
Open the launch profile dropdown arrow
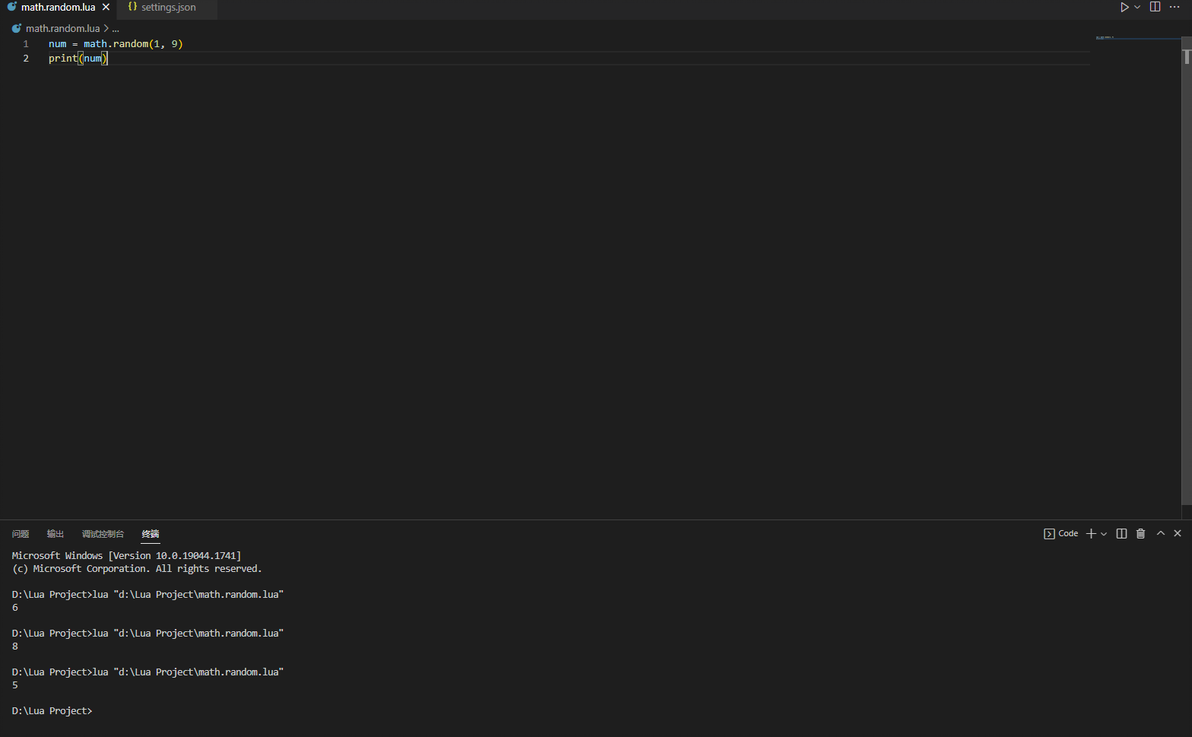click(x=1104, y=534)
